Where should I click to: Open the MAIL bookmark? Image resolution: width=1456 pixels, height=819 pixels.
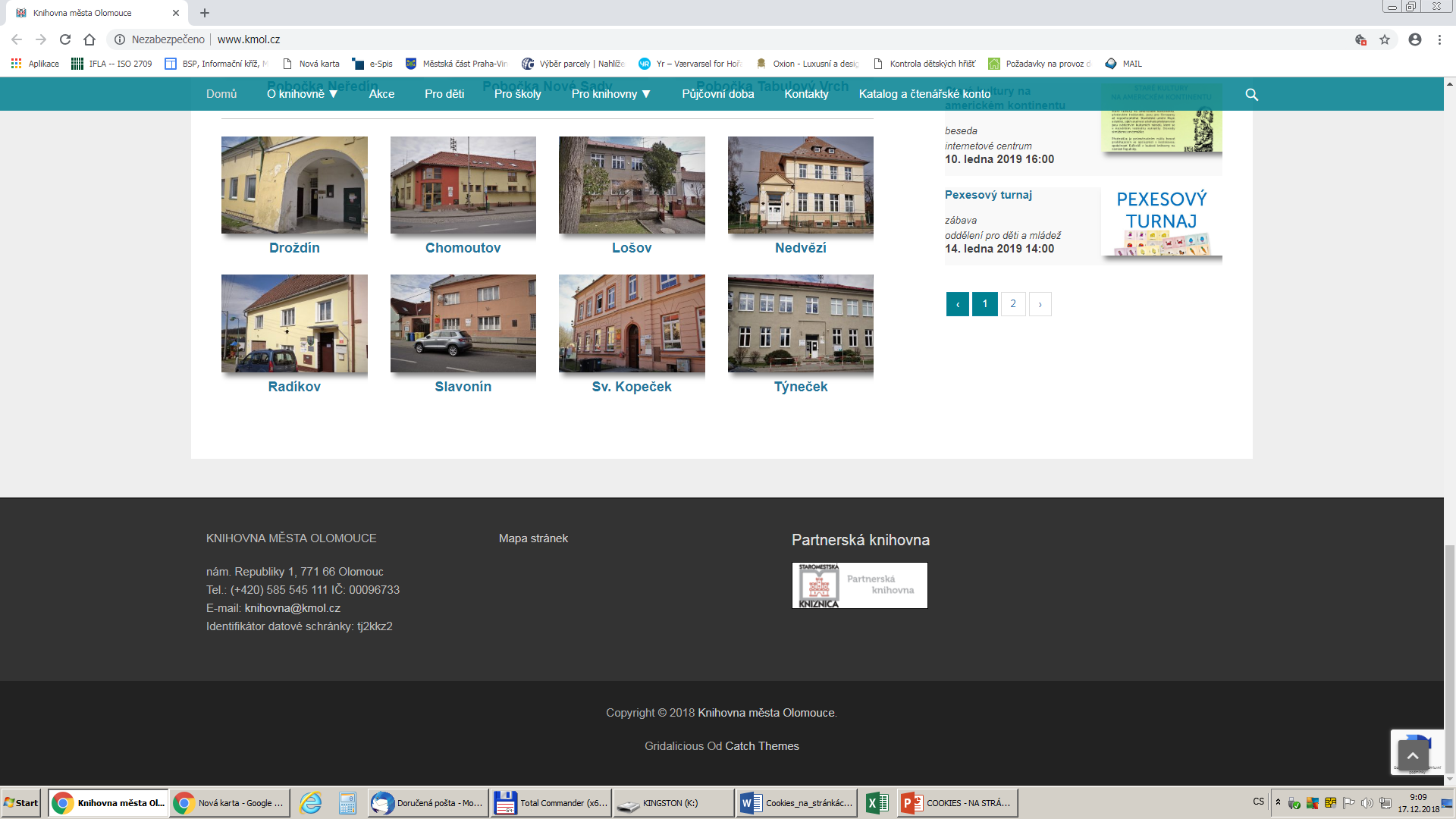point(1123,64)
